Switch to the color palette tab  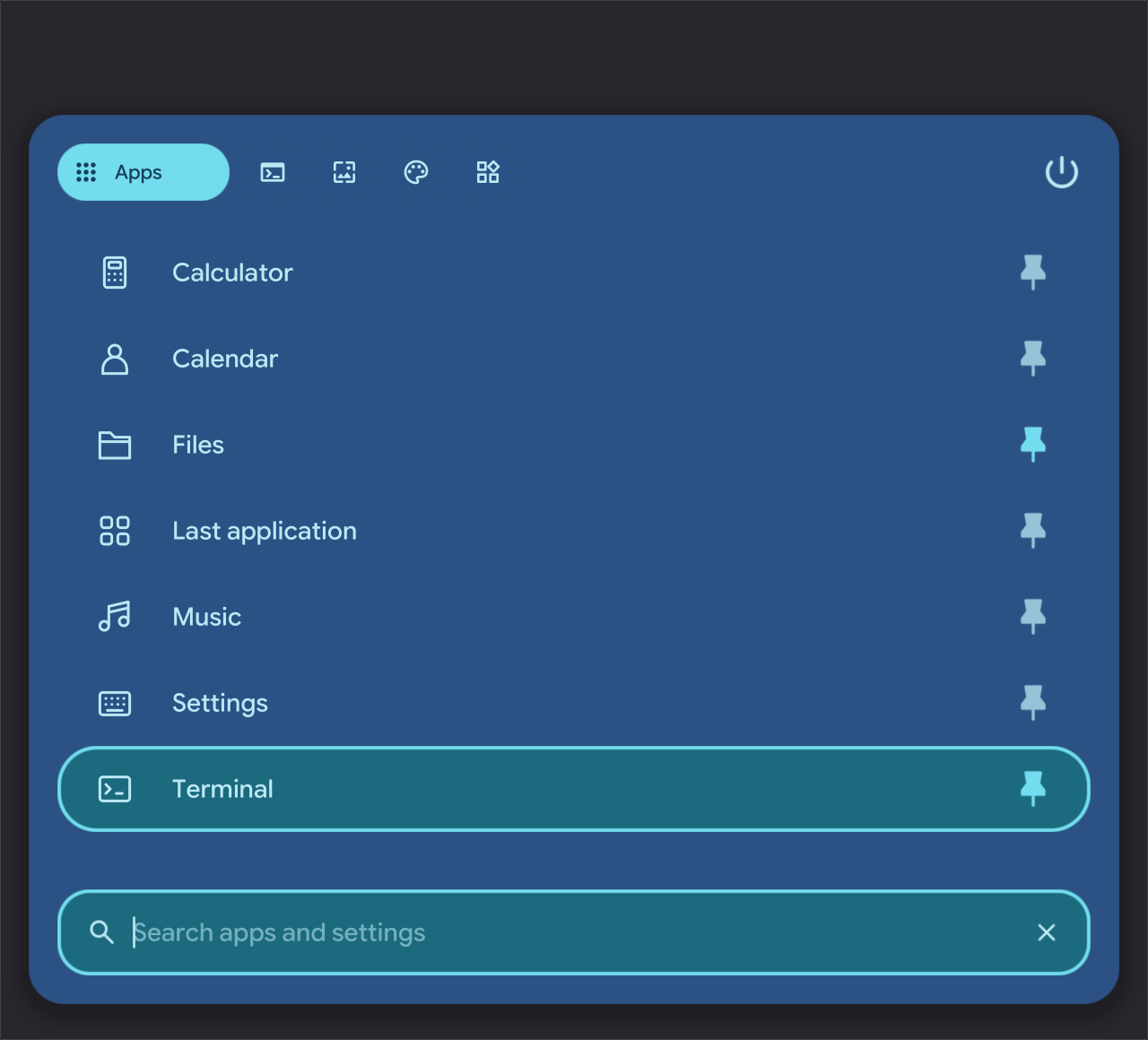click(416, 172)
